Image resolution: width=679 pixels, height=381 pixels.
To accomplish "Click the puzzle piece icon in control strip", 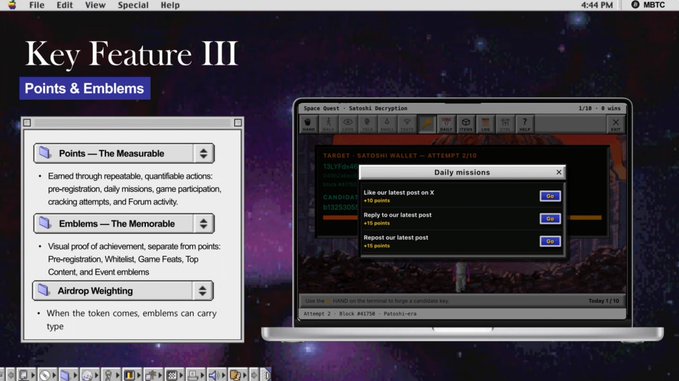I will pos(150,375).
